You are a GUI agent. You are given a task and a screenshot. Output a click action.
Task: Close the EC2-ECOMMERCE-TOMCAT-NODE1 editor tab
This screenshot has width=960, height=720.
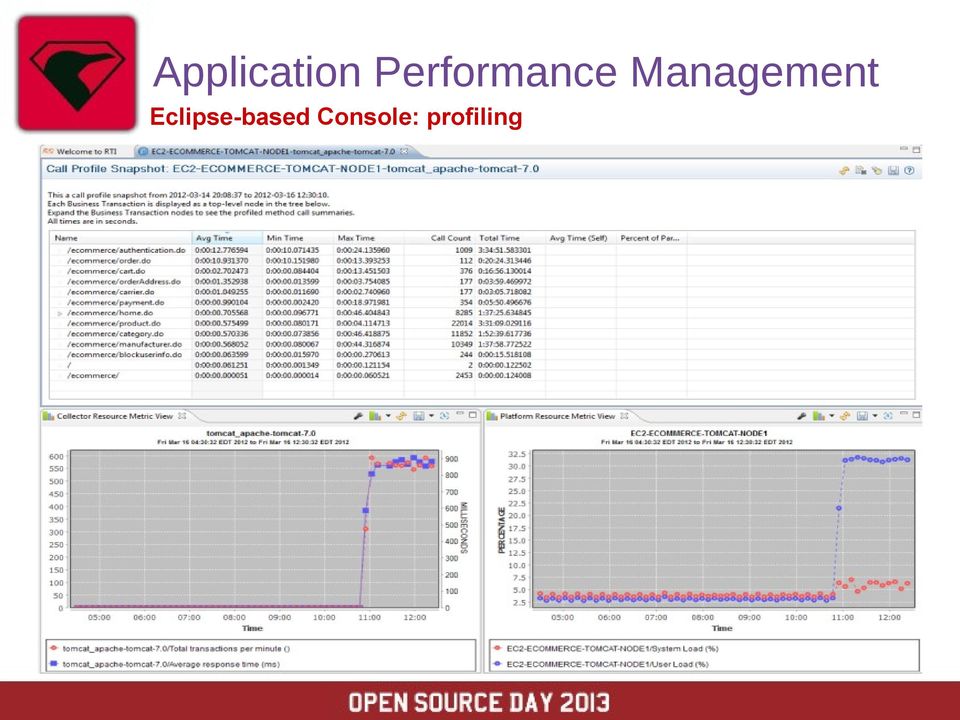tap(404, 151)
